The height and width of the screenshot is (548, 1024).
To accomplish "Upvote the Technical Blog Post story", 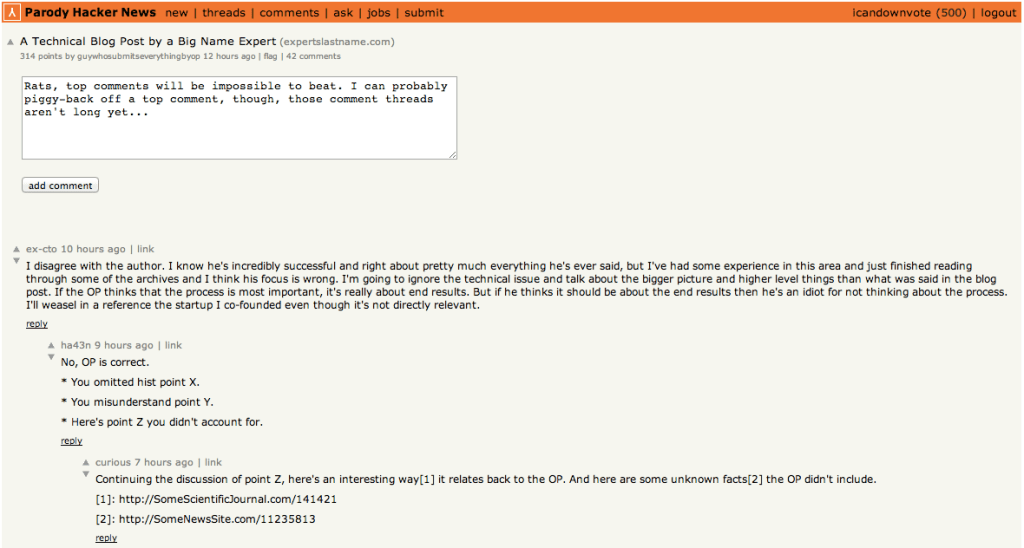I will pyautogui.click(x=11, y=43).
